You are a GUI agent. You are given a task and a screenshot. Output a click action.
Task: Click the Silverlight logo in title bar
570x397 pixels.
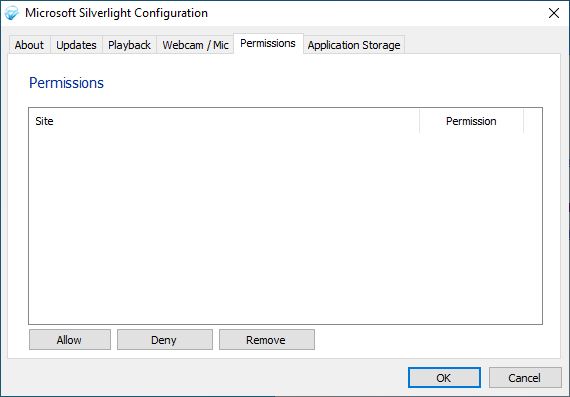[x=12, y=13]
